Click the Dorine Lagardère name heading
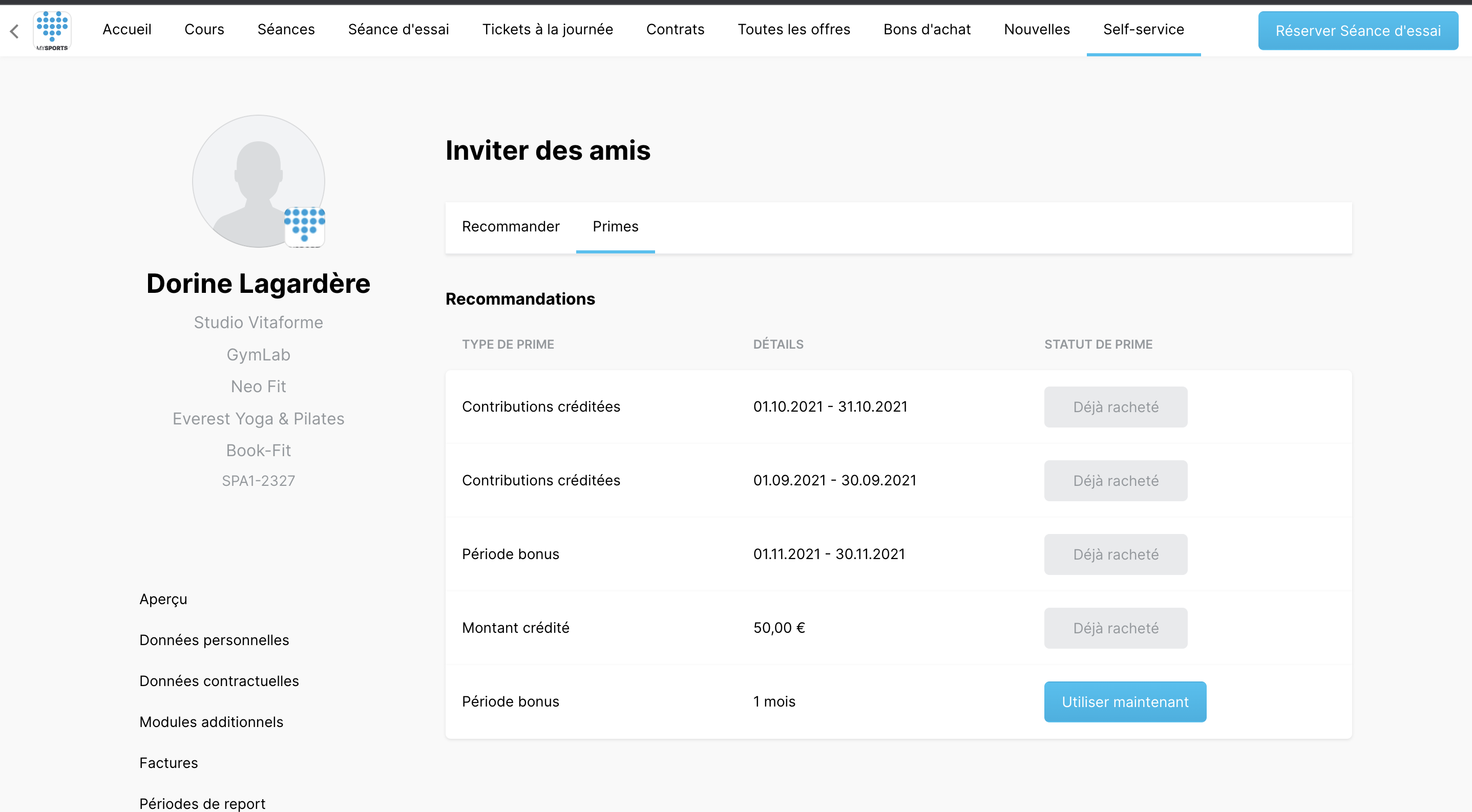 point(258,284)
